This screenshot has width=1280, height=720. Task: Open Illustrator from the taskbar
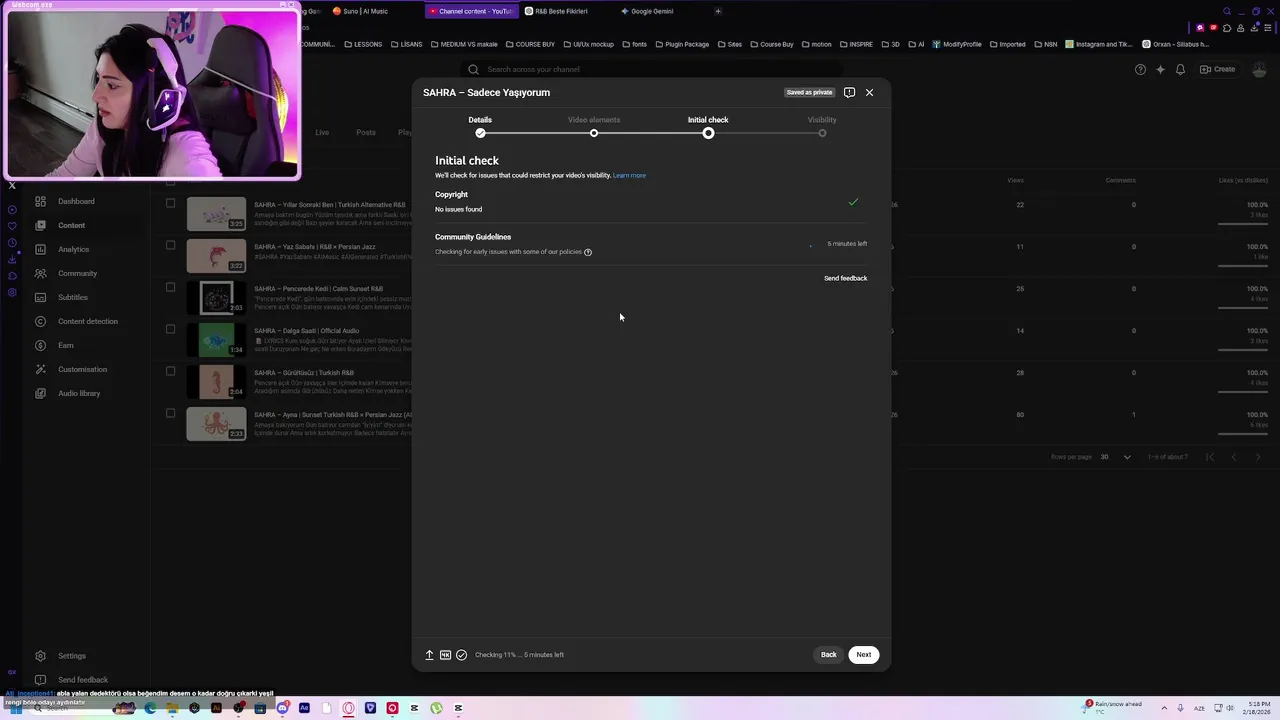216,708
